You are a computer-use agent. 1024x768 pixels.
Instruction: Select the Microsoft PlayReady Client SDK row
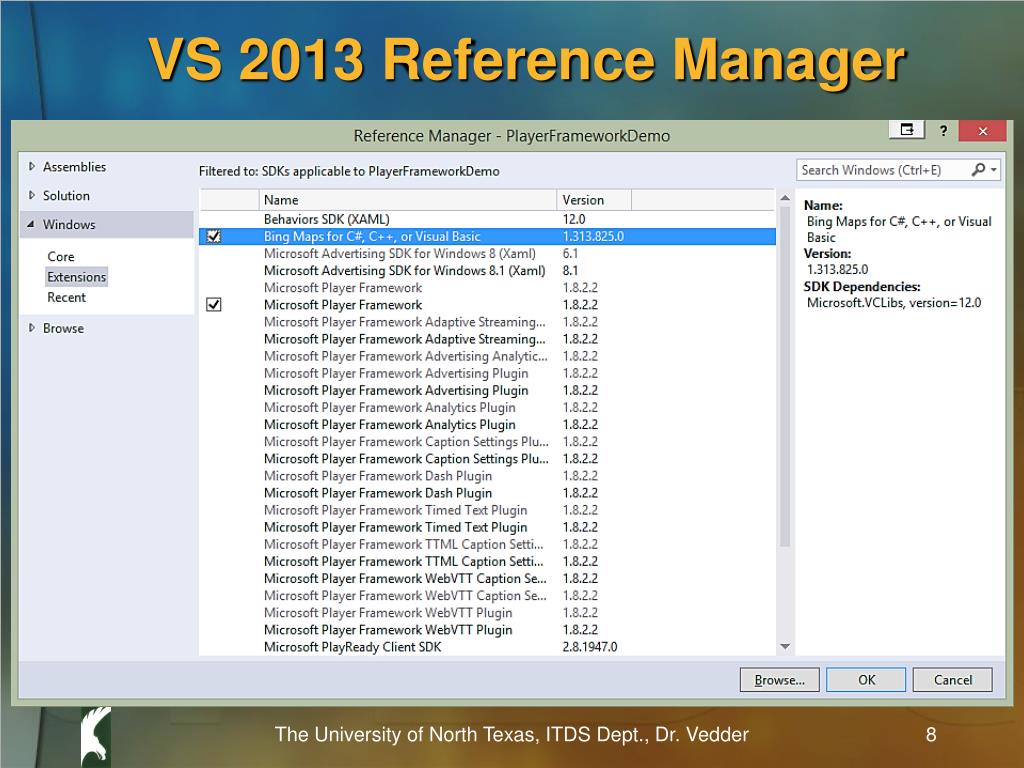click(487, 647)
